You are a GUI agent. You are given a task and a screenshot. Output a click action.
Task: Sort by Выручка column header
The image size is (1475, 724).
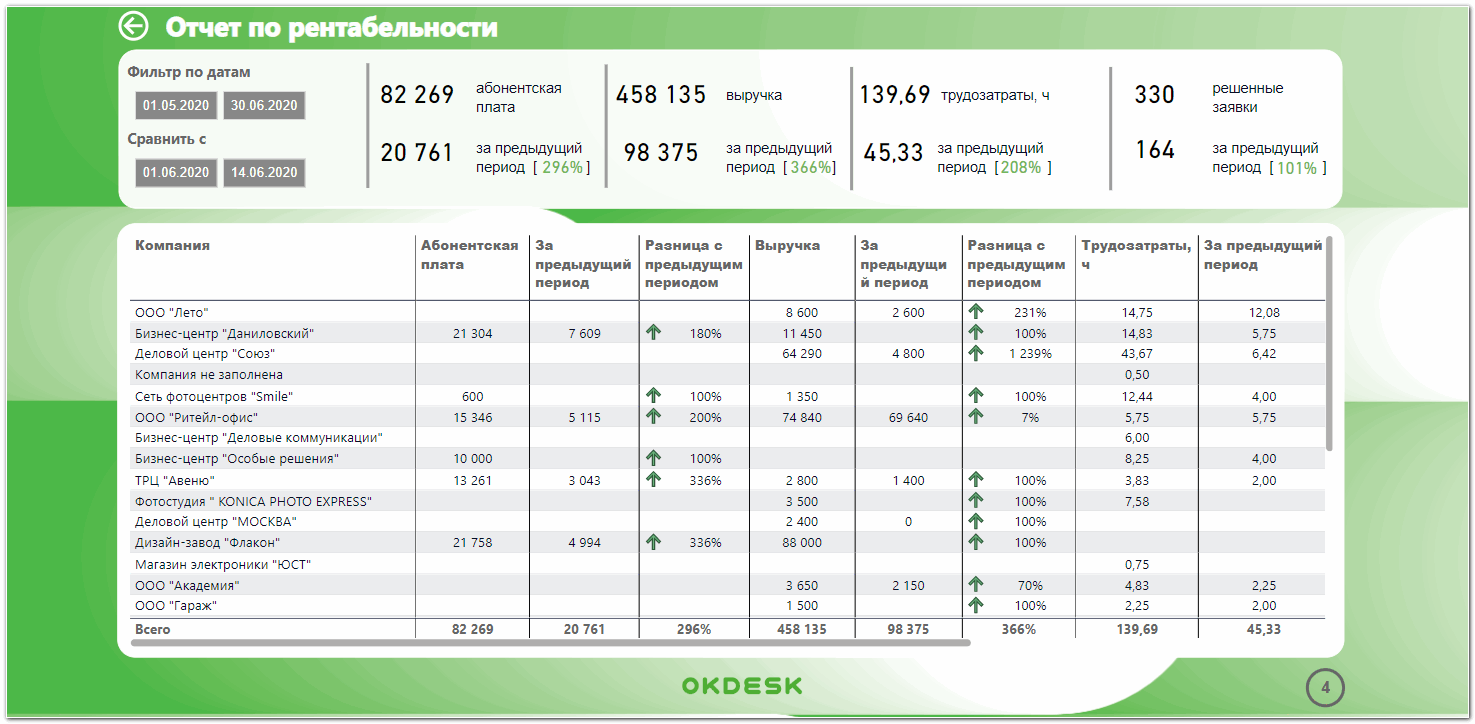click(788, 245)
